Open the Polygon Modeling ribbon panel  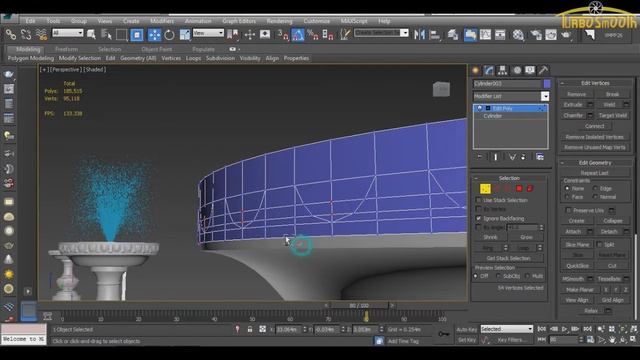tap(31, 58)
